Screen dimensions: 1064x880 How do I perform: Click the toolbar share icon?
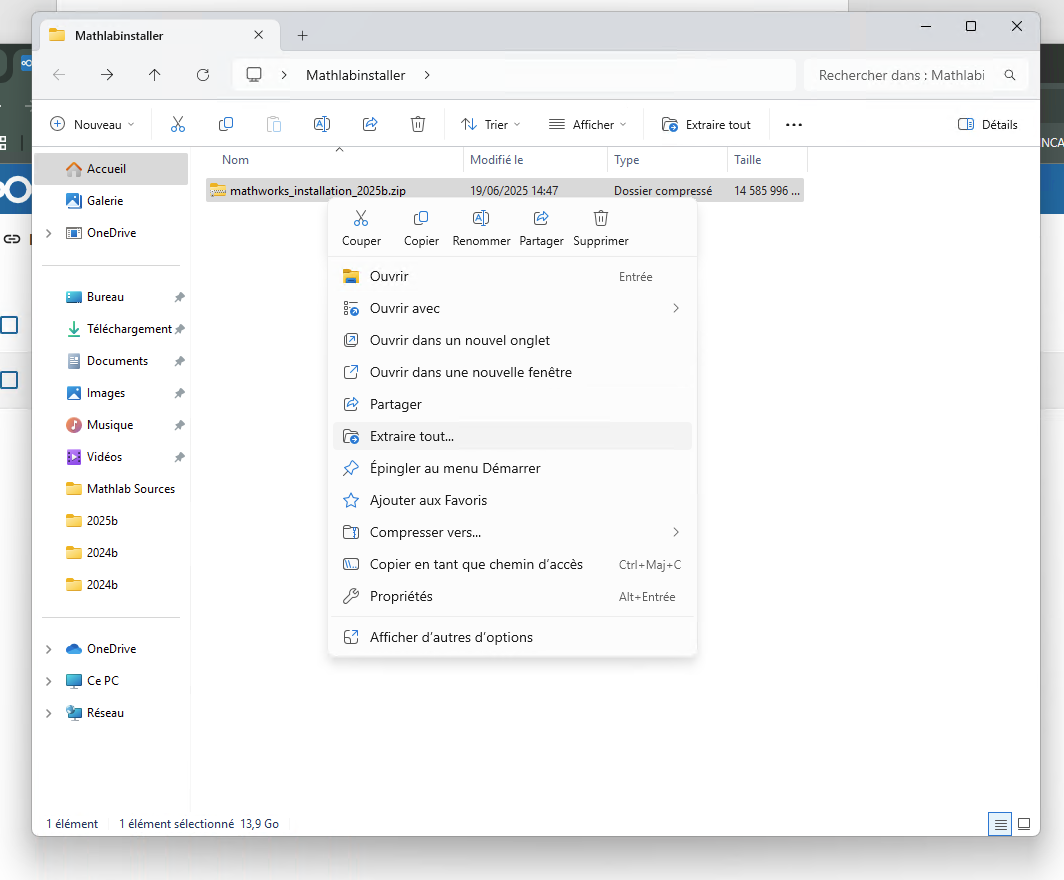point(370,124)
